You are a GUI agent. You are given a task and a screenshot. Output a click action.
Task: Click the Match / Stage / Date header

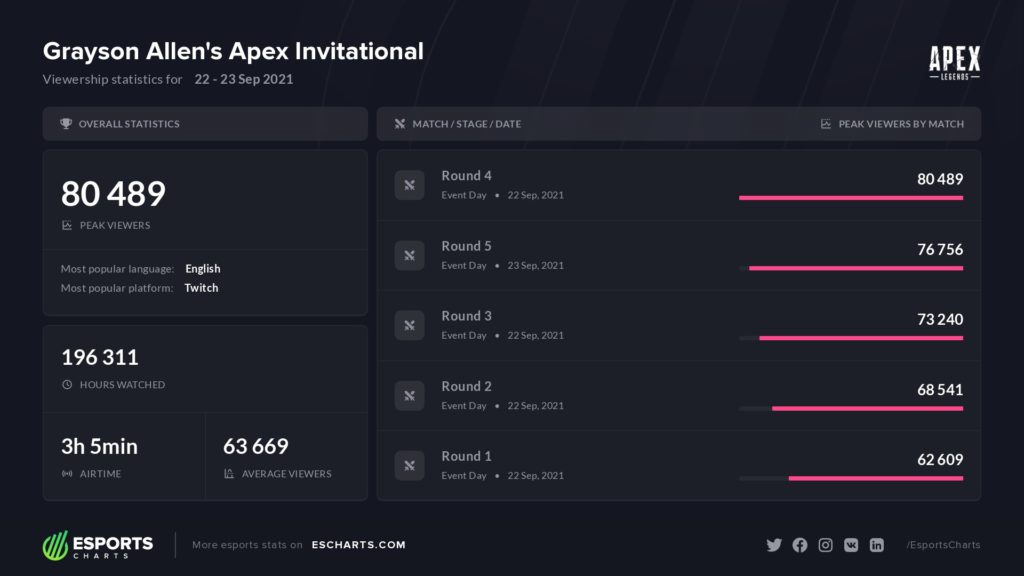466,124
